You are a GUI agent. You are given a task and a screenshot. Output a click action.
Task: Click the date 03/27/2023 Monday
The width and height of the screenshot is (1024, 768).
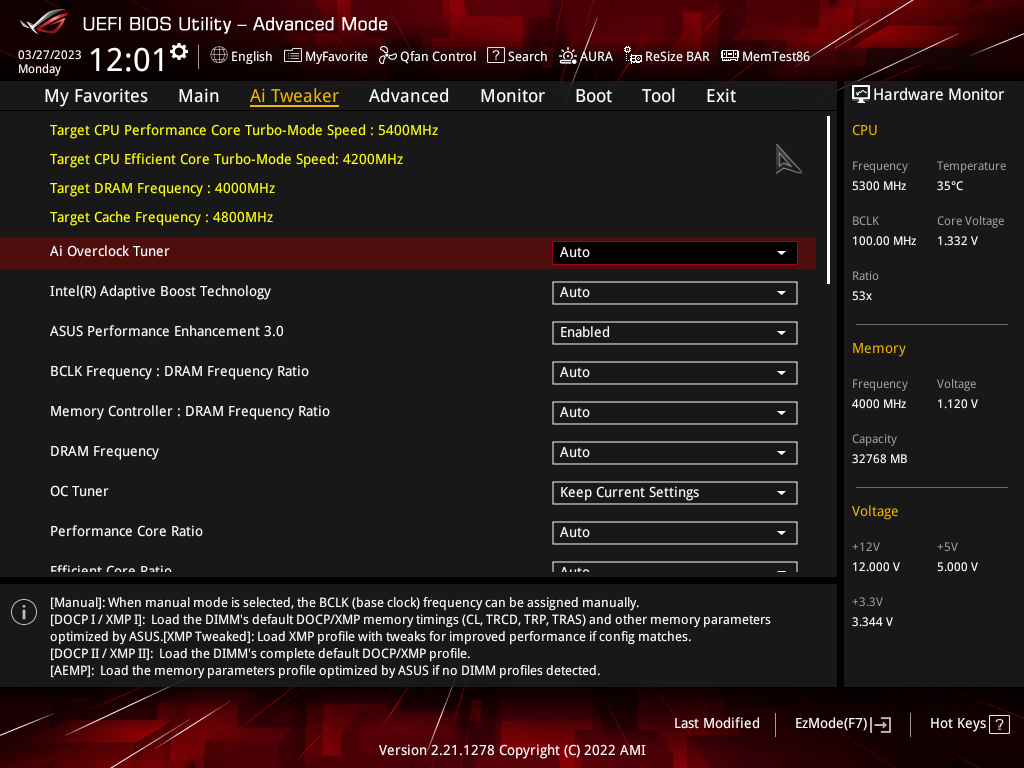pyautogui.click(x=50, y=61)
